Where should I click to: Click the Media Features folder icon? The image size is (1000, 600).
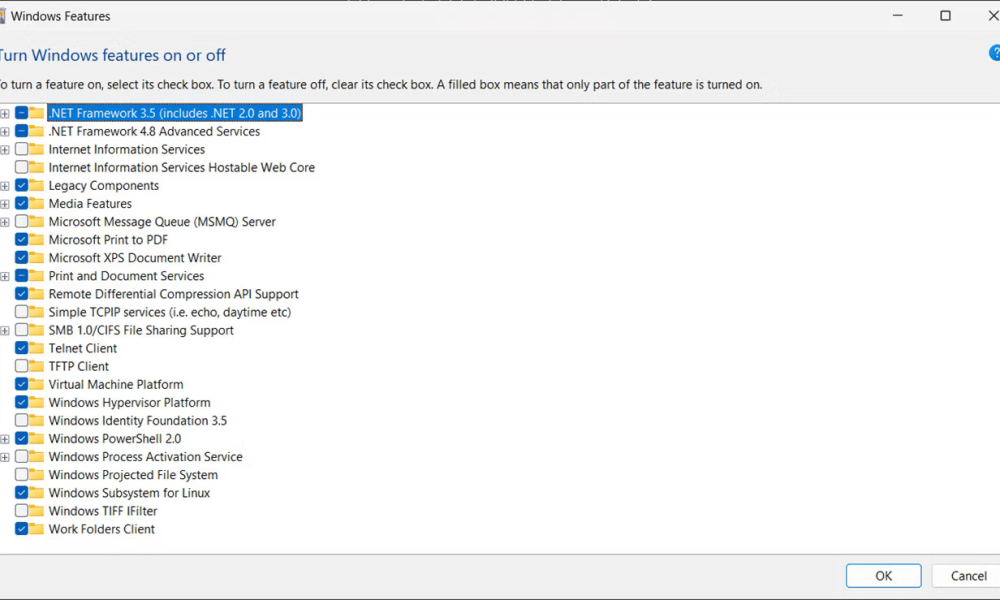tap(36, 203)
